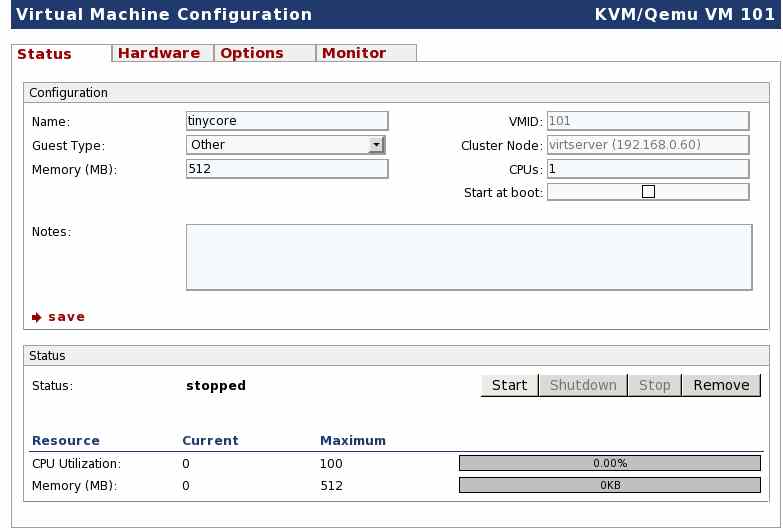783x530 pixels.
Task: Click the Memory (MB) input field
Action: 287,169
